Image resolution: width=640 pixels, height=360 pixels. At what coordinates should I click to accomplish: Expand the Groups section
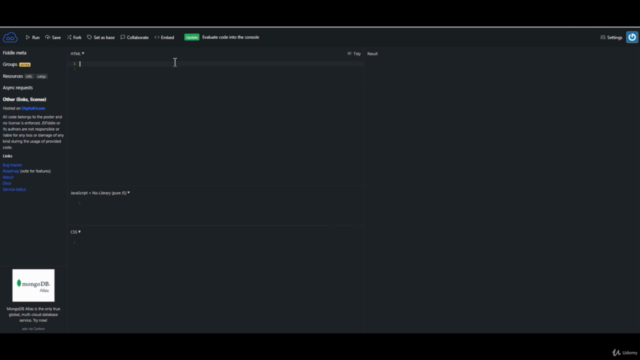pyautogui.click(x=10, y=64)
